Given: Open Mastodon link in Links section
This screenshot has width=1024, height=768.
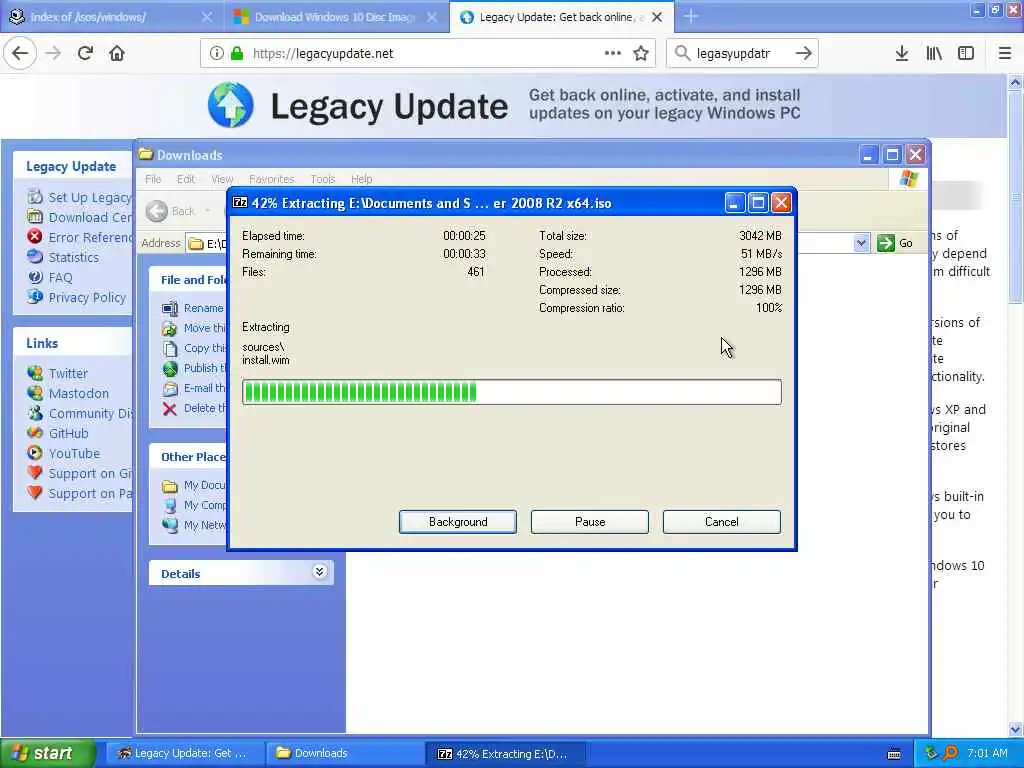Looking at the screenshot, I should (78, 394).
